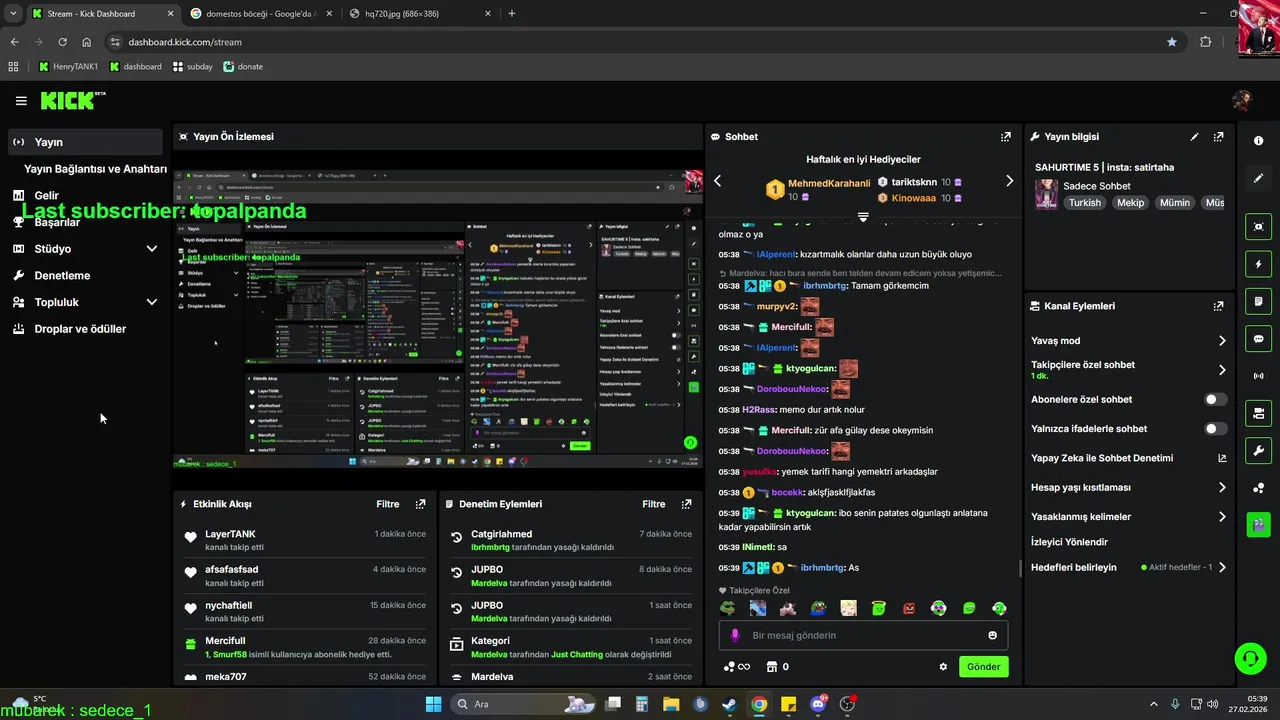
Task: Click the Turkish tag chip
Action: [1084, 202]
